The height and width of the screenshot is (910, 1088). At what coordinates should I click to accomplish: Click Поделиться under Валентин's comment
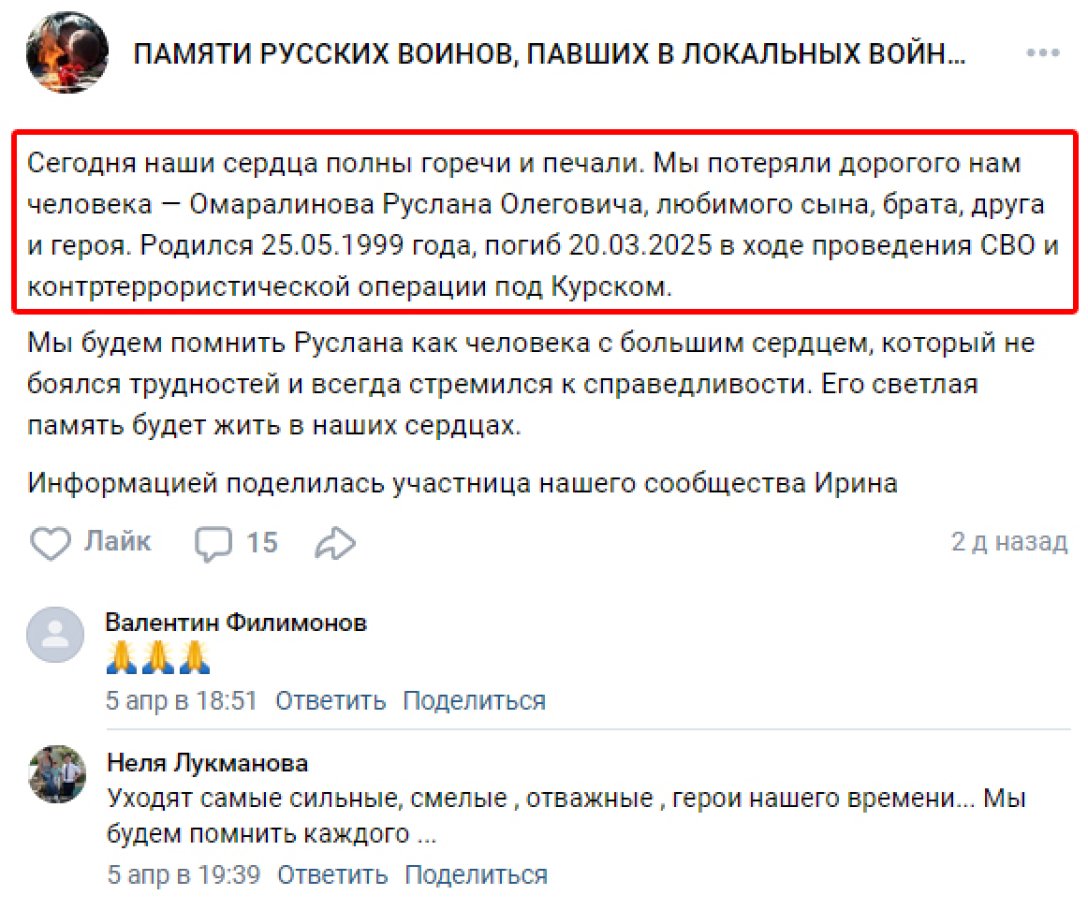point(474,701)
